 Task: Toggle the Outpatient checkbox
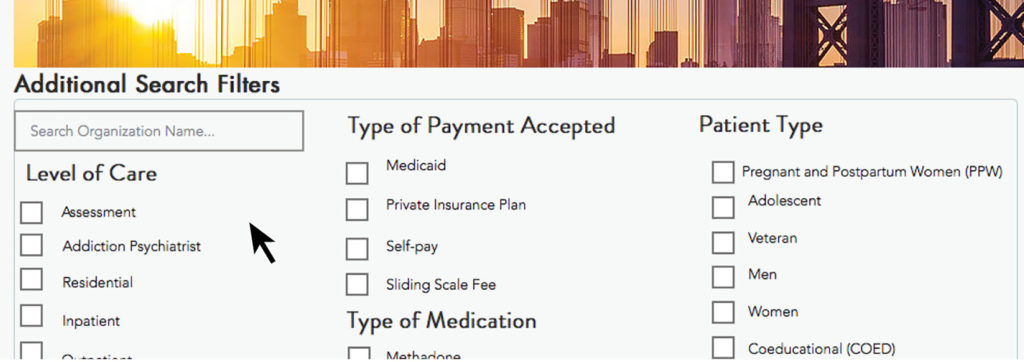[x=31, y=352]
